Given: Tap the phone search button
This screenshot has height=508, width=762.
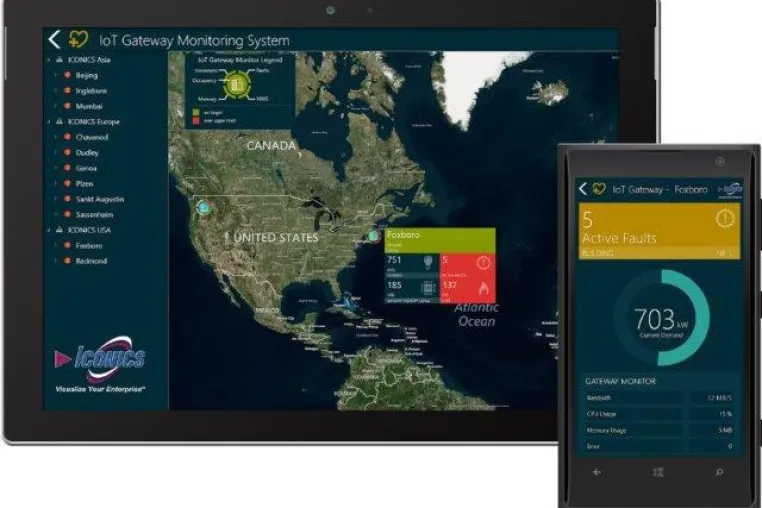Looking at the screenshot, I should point(719,472).
